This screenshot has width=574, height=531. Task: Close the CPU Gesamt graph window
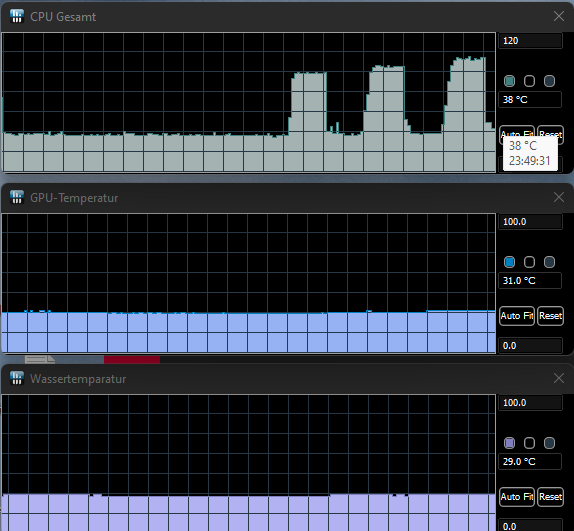click(559, 16)
